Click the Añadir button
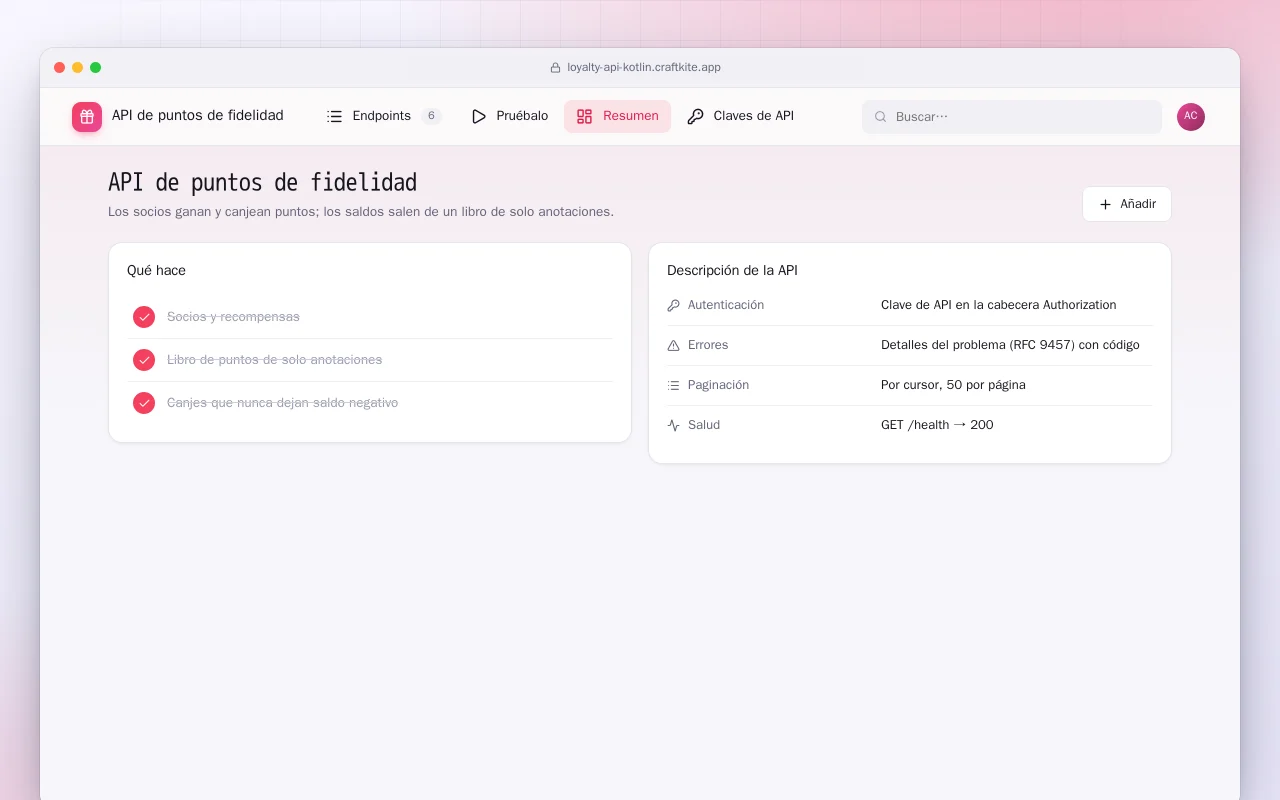1280x800 pixels. tap(1127, 204)
